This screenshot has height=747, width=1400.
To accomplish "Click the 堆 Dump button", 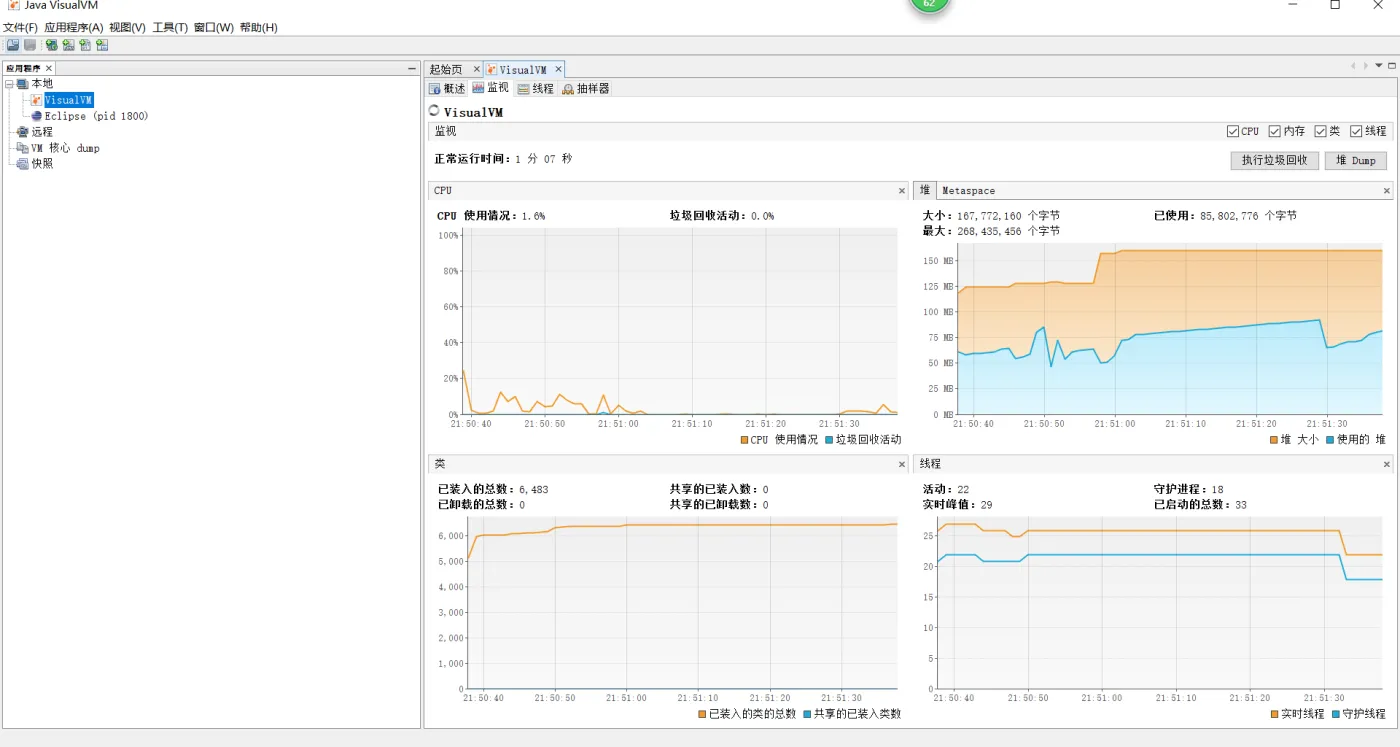I will 1355,160.
